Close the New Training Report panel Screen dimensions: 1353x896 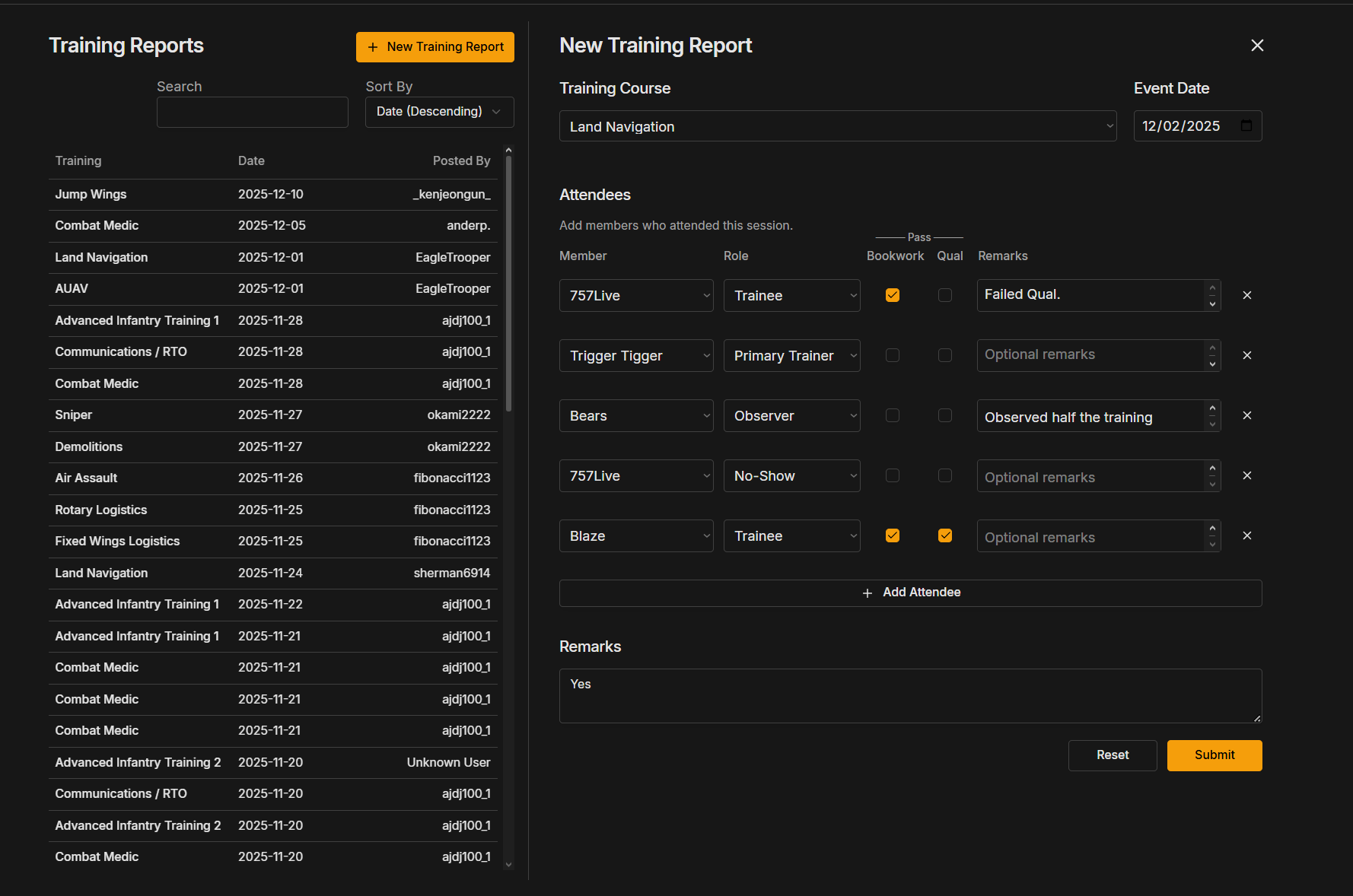(1257, 46)
